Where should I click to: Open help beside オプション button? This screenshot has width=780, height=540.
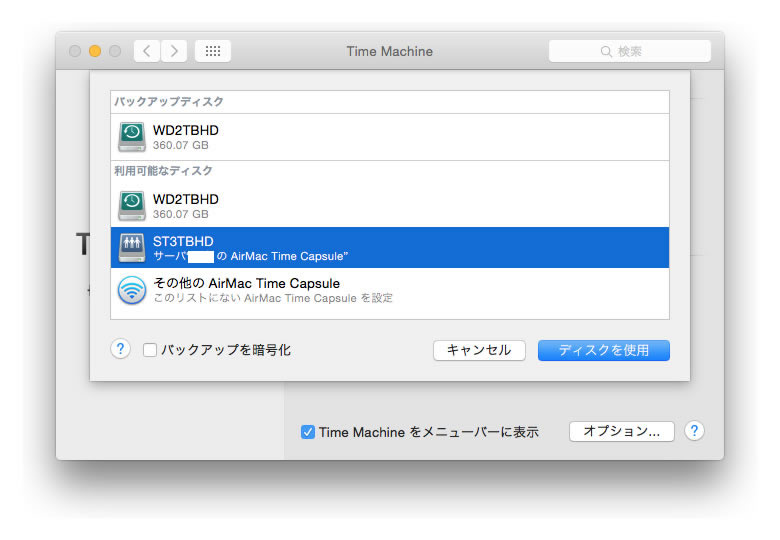(694, 431)
